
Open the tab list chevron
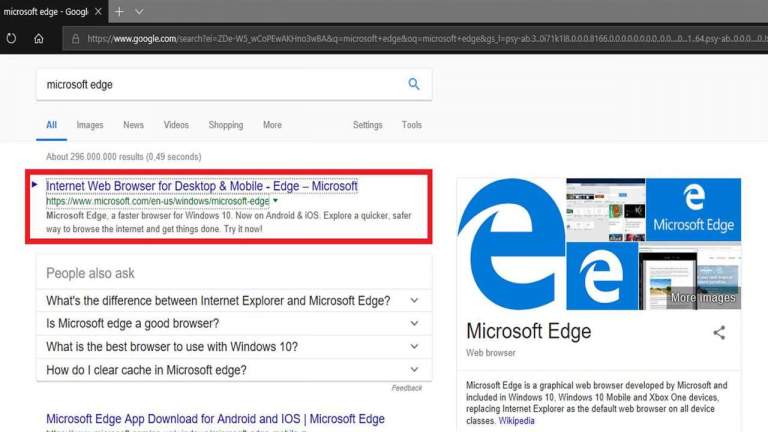[139, 11]
